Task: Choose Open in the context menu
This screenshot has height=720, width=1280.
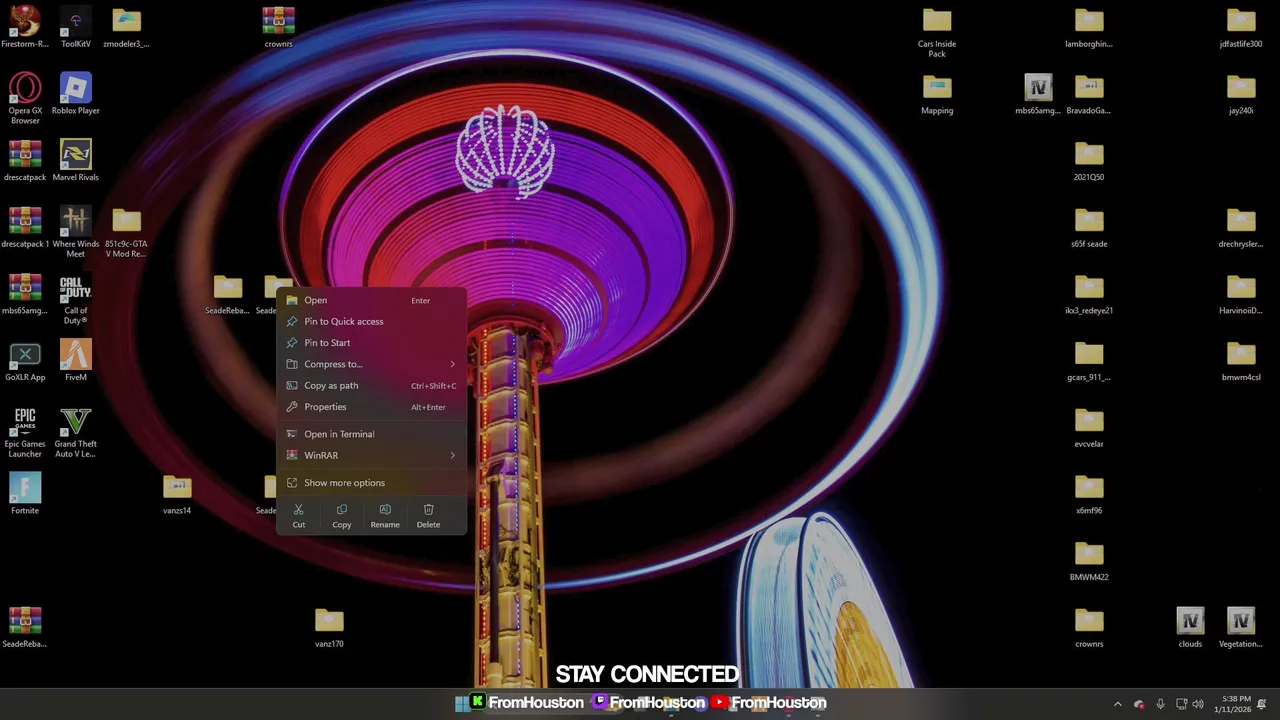Action: pos(371,300)
